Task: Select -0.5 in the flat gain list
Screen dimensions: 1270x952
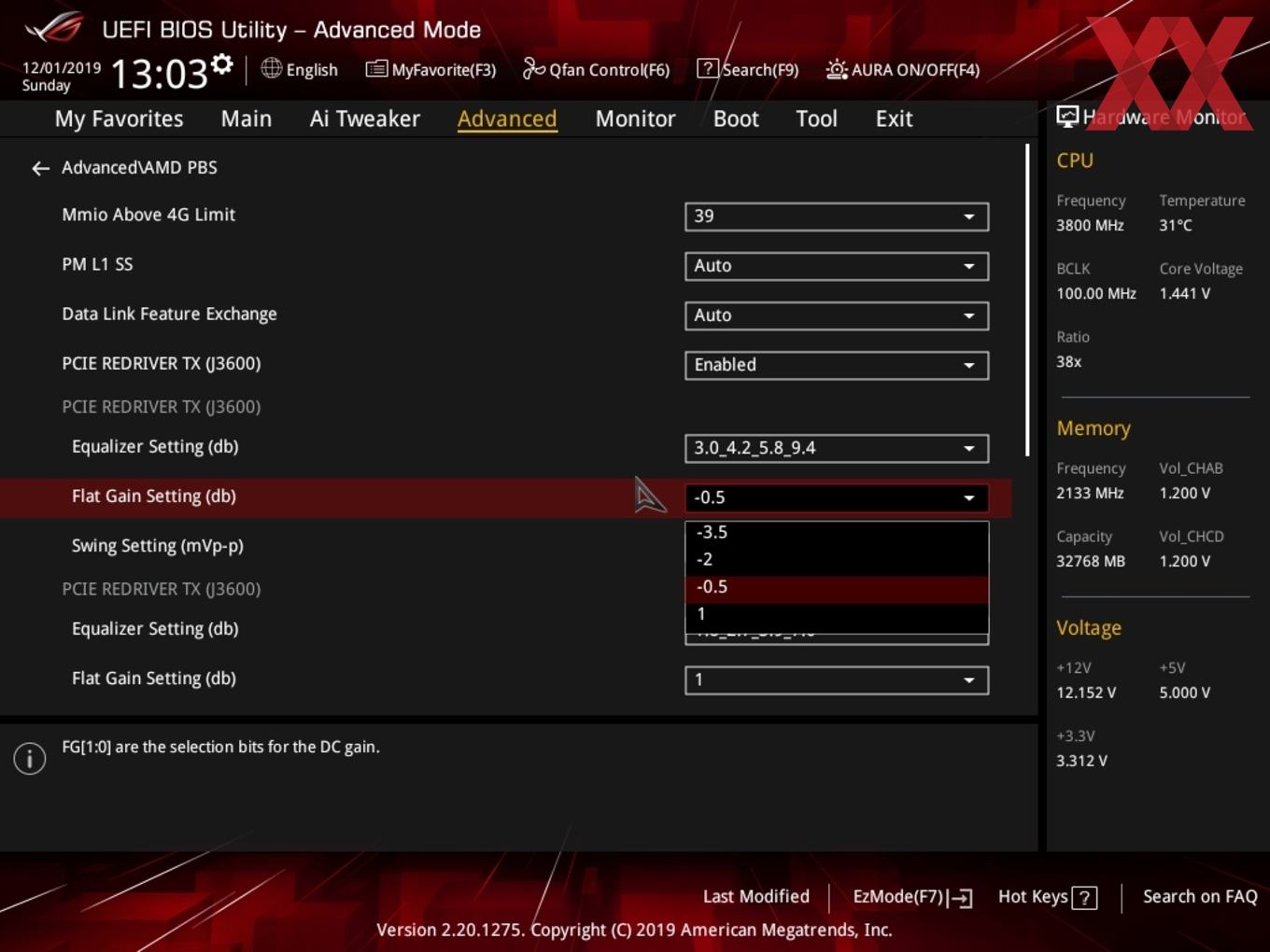Action: pyautogui.click(x=837, y=587)
